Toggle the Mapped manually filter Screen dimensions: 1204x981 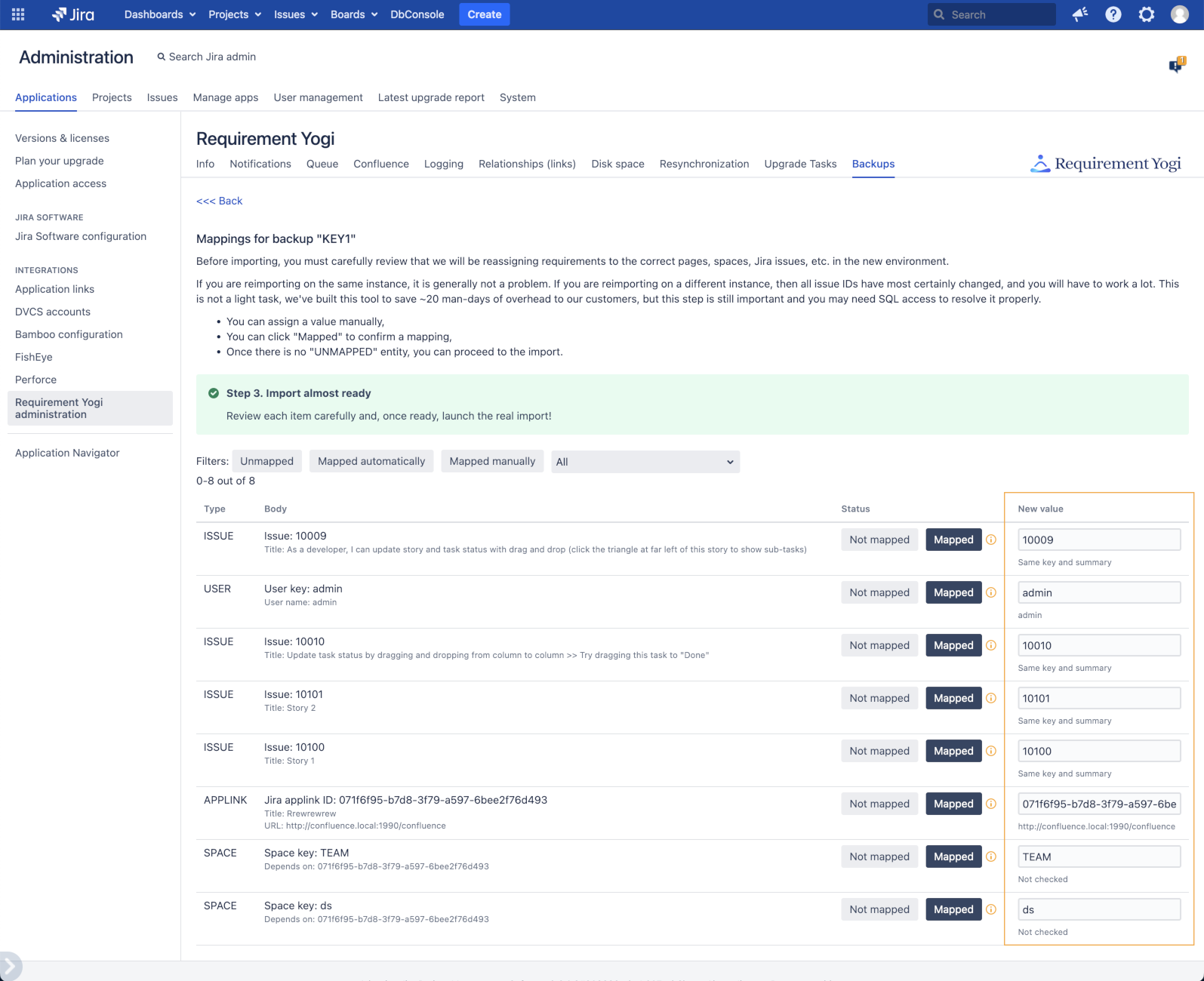click(492, 461)
